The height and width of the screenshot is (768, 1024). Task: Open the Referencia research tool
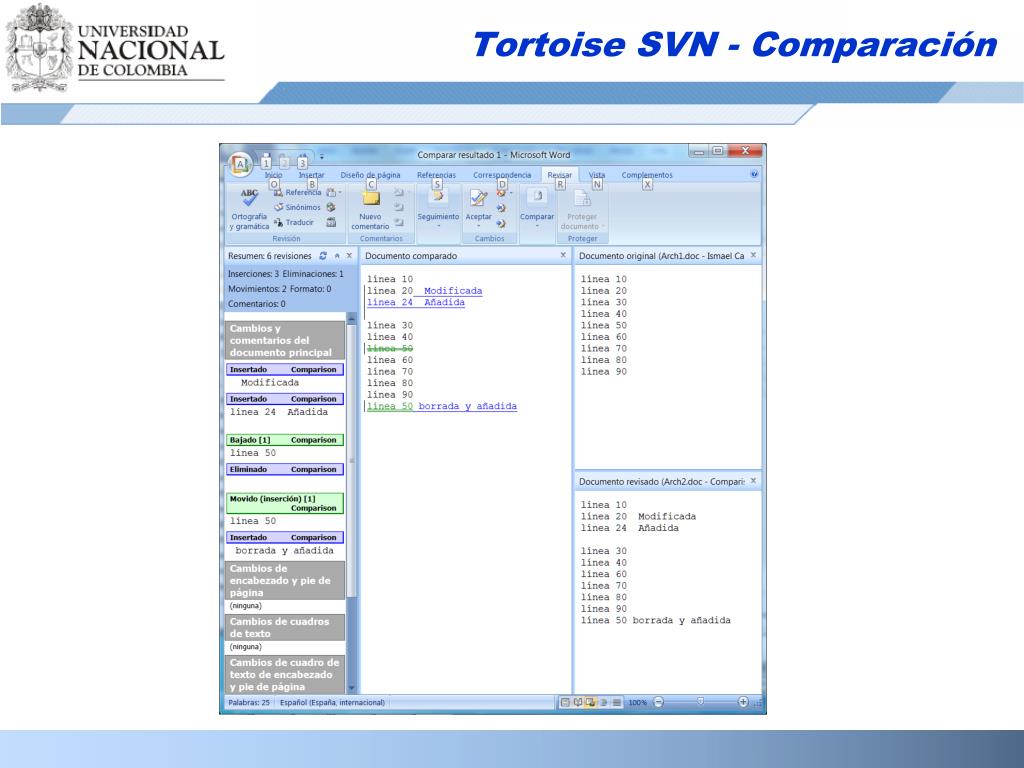[x=297, y=193]
